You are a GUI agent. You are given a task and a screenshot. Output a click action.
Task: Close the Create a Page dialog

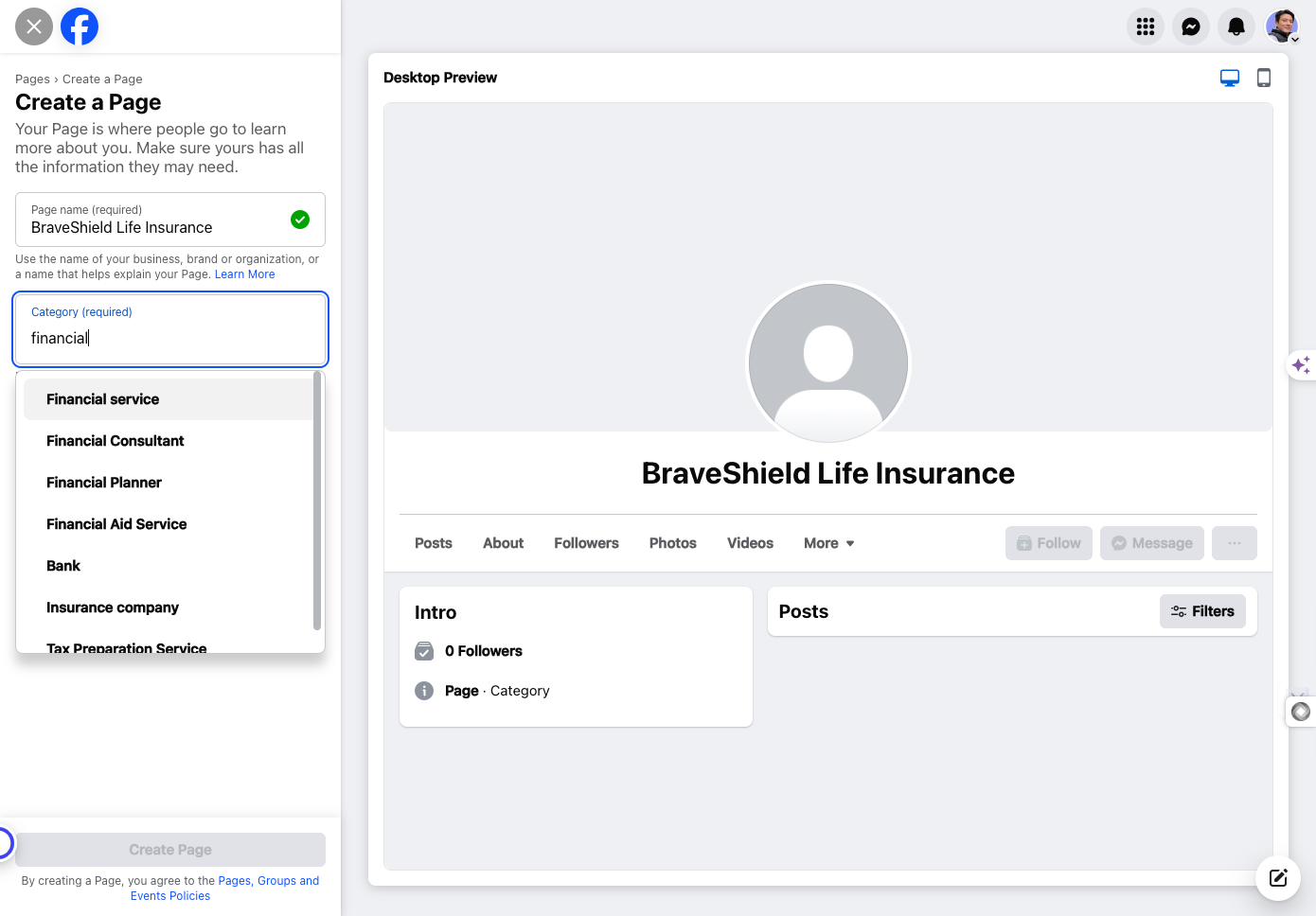(34, 26)
